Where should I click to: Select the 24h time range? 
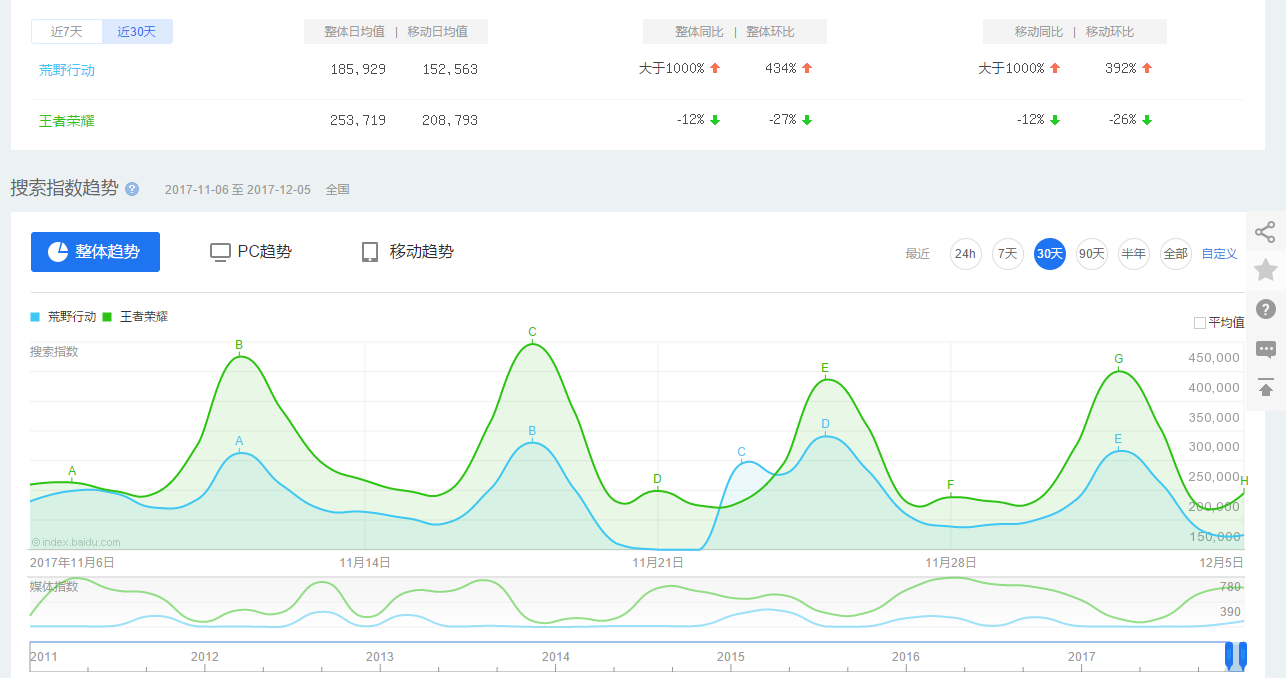(x=965, y=254)
